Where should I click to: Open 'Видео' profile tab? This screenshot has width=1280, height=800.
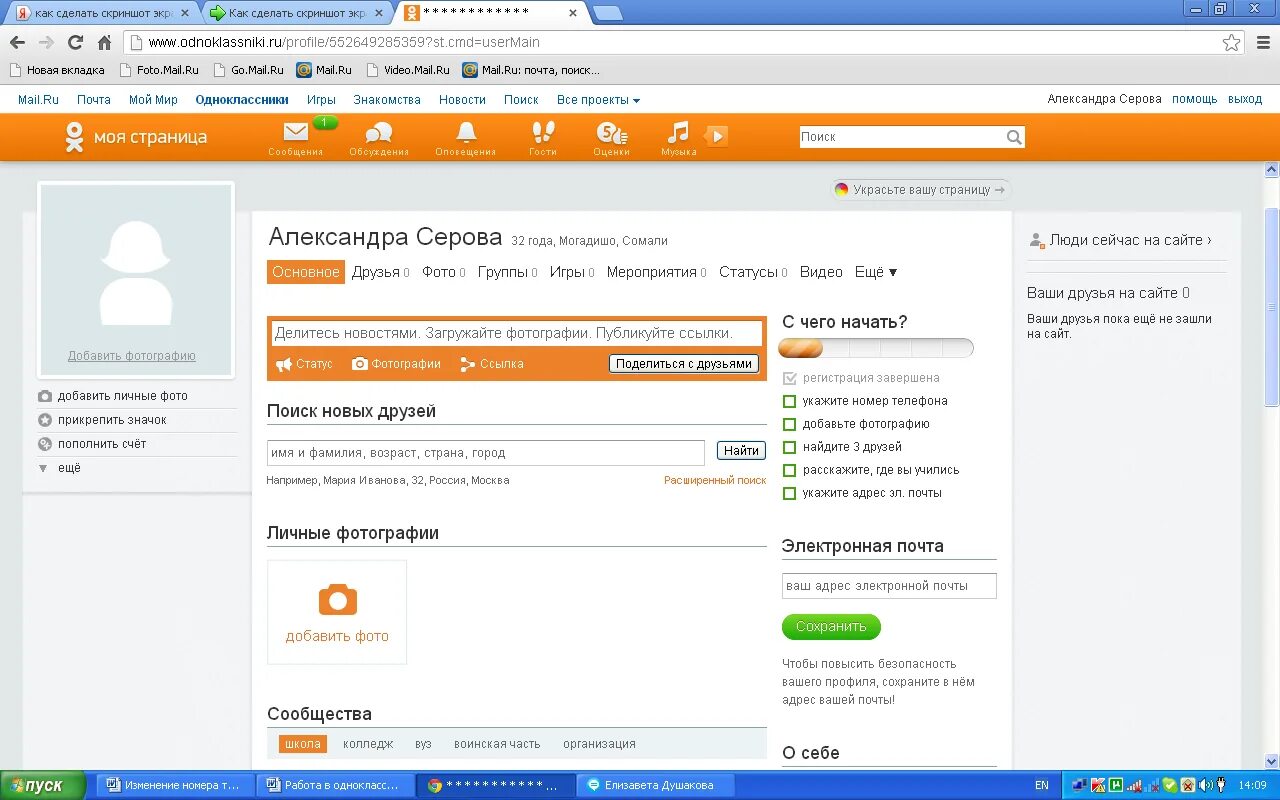tap(821, 272)
